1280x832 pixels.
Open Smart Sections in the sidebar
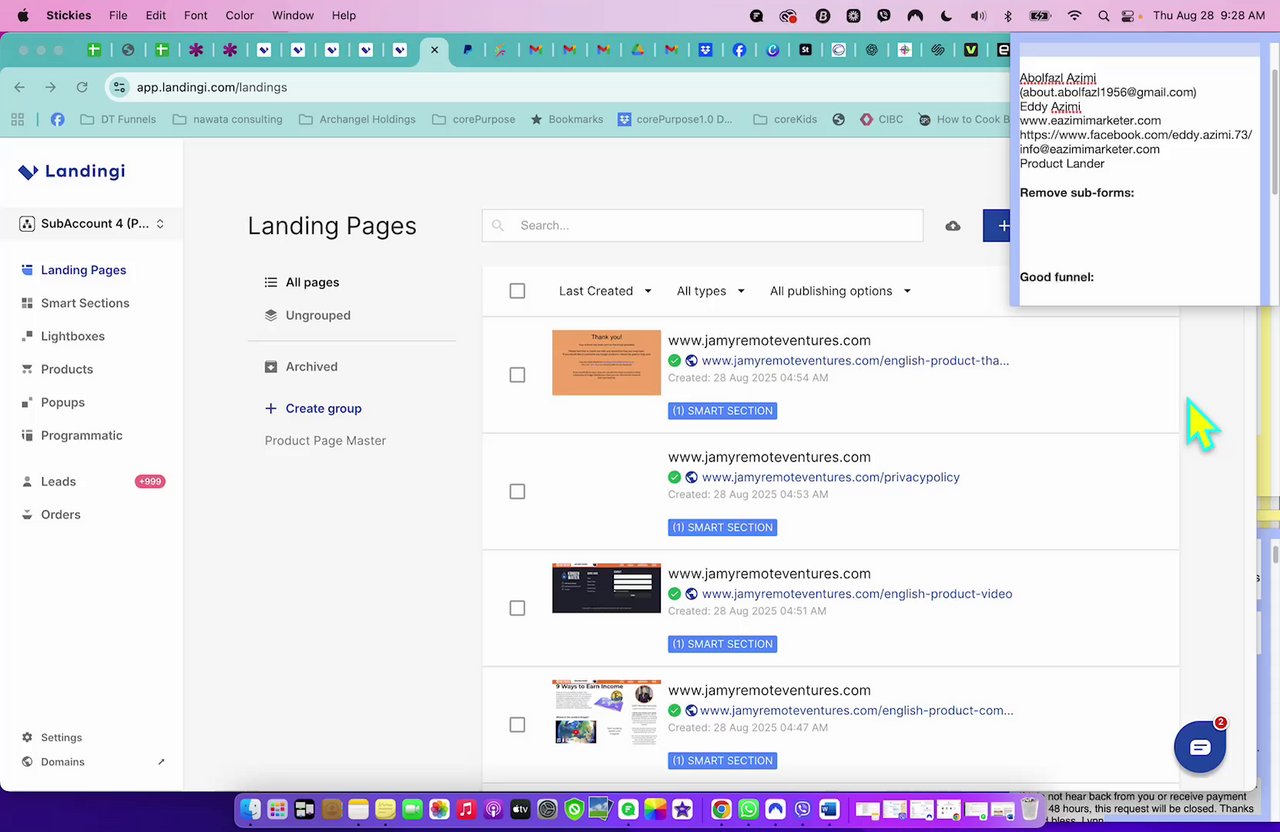pyautogui.click(x=85, y=303)
